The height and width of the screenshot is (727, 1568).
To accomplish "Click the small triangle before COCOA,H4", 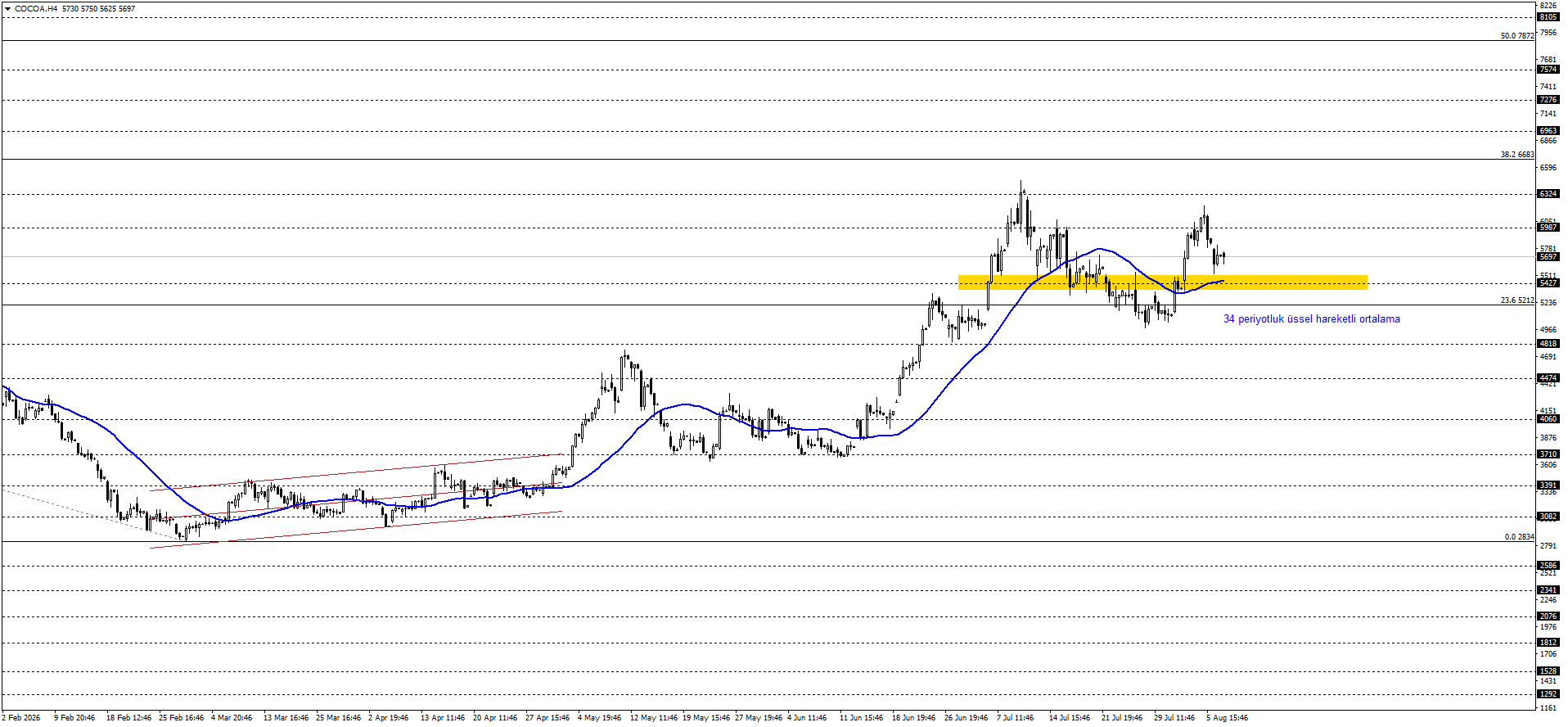I will tap(7, 9).
